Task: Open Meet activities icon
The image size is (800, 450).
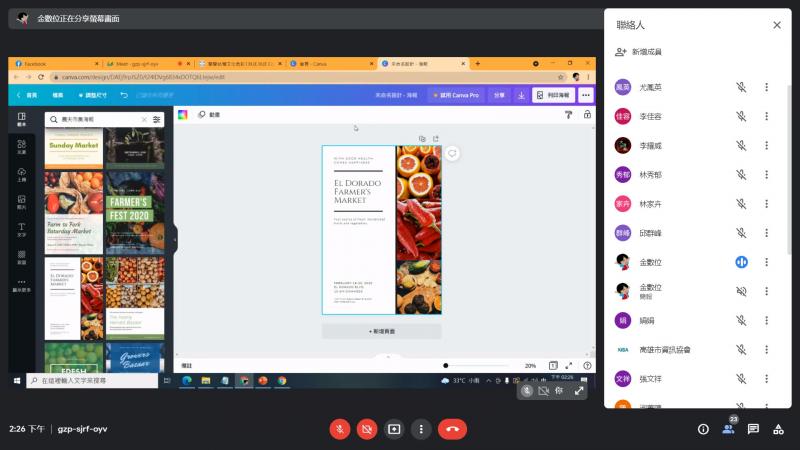Action: [778, 429]
